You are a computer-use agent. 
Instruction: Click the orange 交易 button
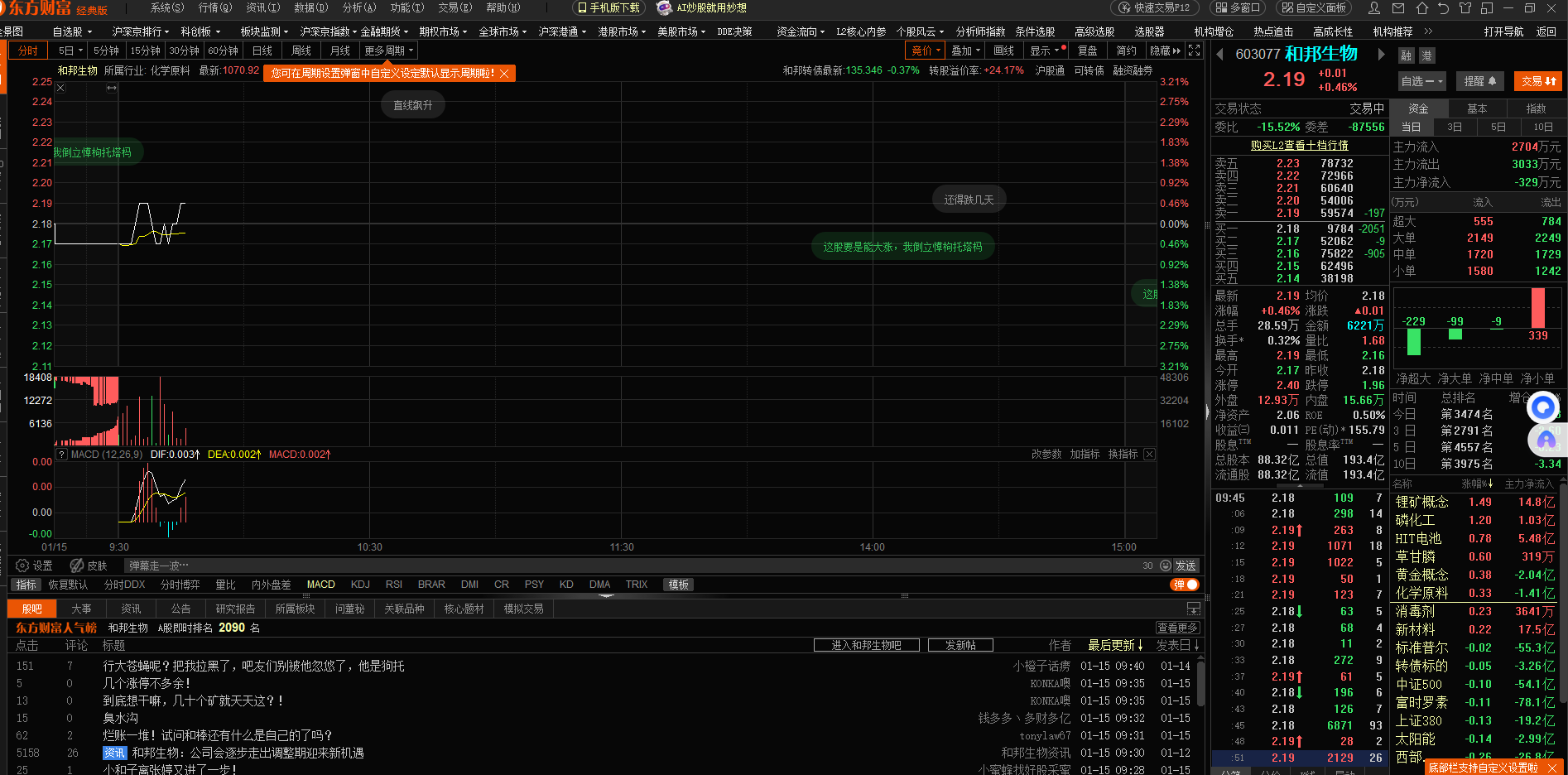[1538, 81]
